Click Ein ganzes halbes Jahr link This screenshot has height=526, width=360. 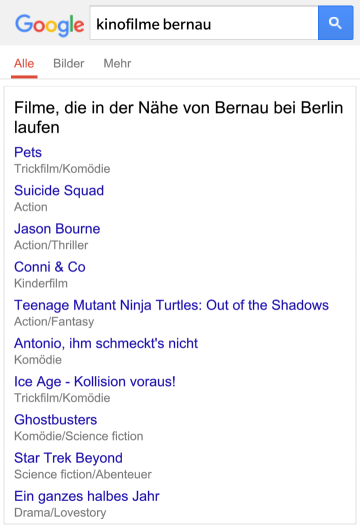point(87,496)
